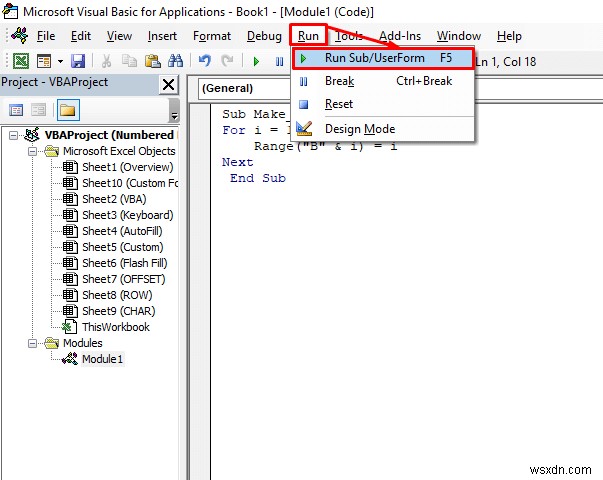
Task: Open the Edit menu
Action: click(81, 36)
